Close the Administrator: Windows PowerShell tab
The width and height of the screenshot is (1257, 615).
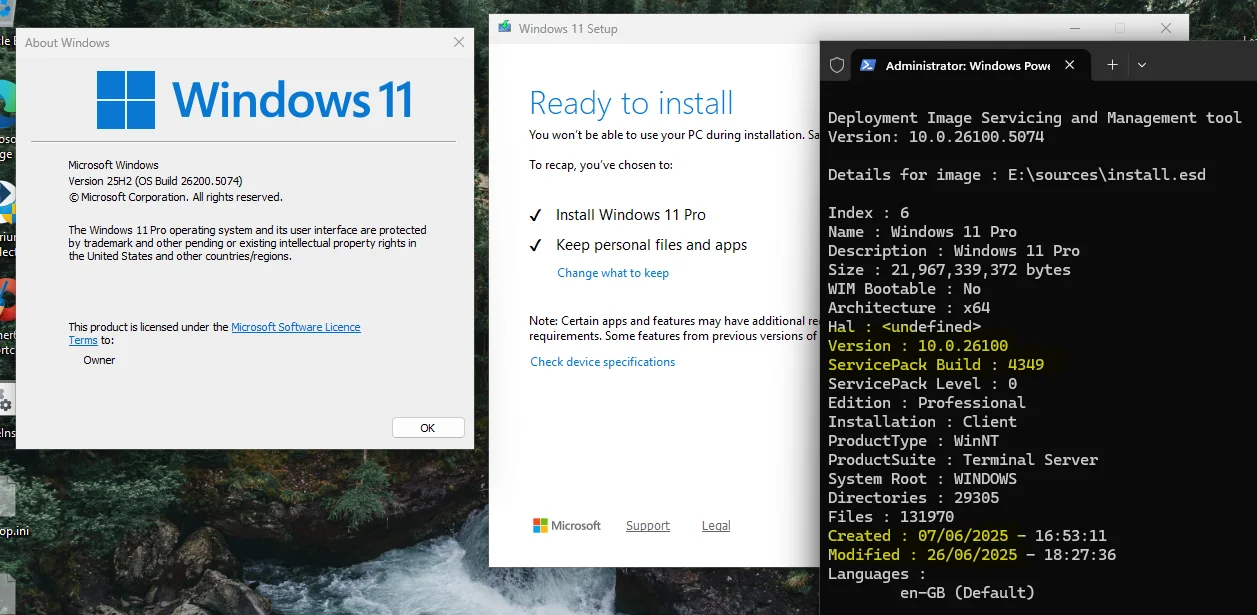click(x=1070, y=65)
